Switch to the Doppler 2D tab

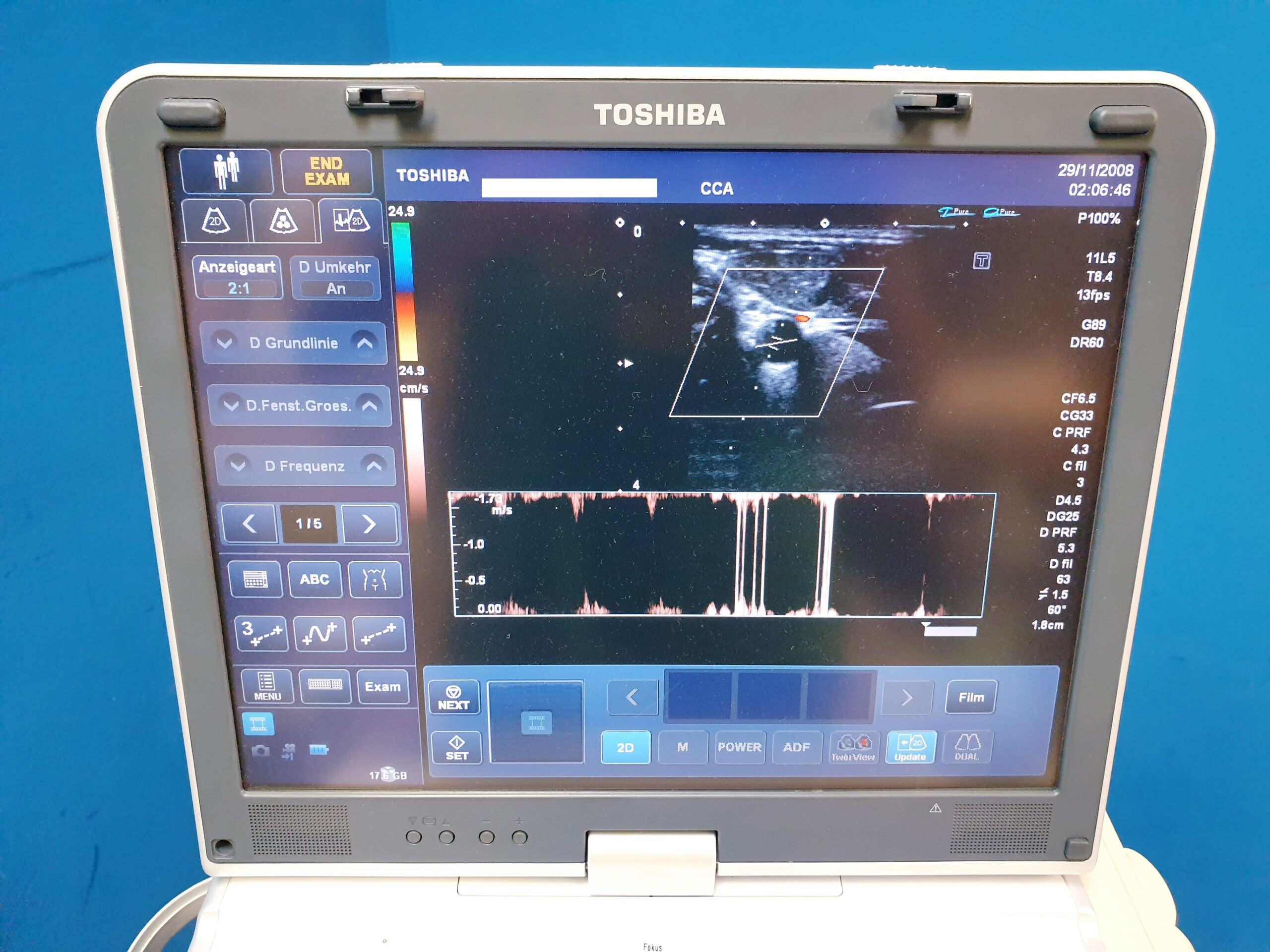coord(351,221)
